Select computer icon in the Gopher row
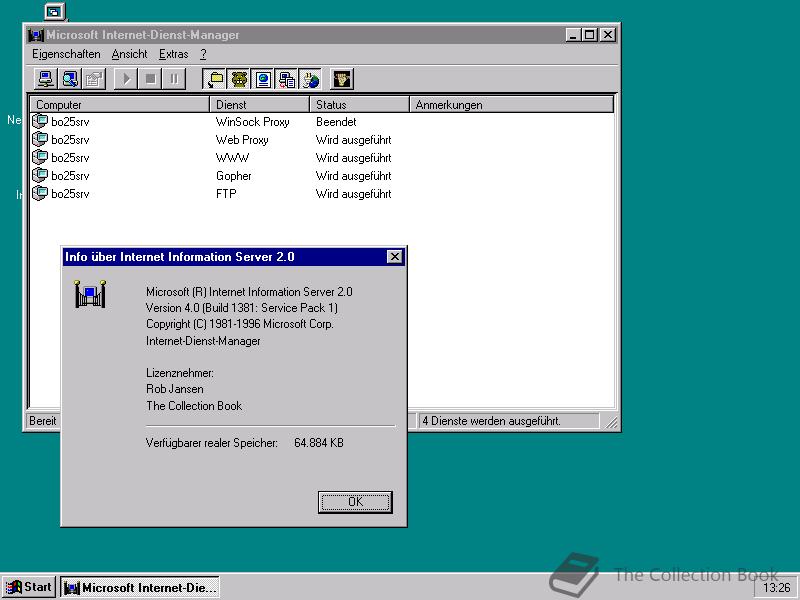 [x=40, y=176]
